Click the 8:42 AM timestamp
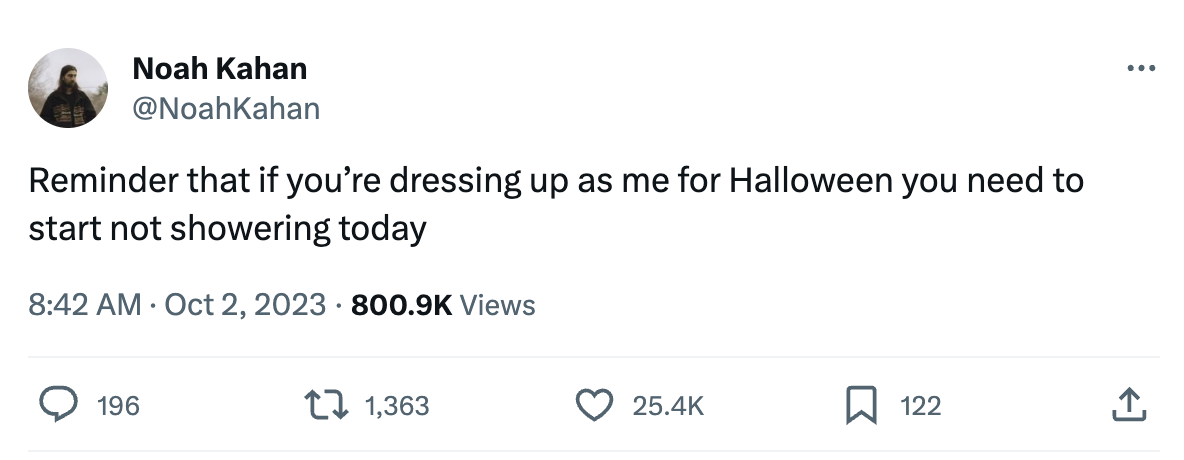Screen dimensions: 1184x460 point(85,305)
